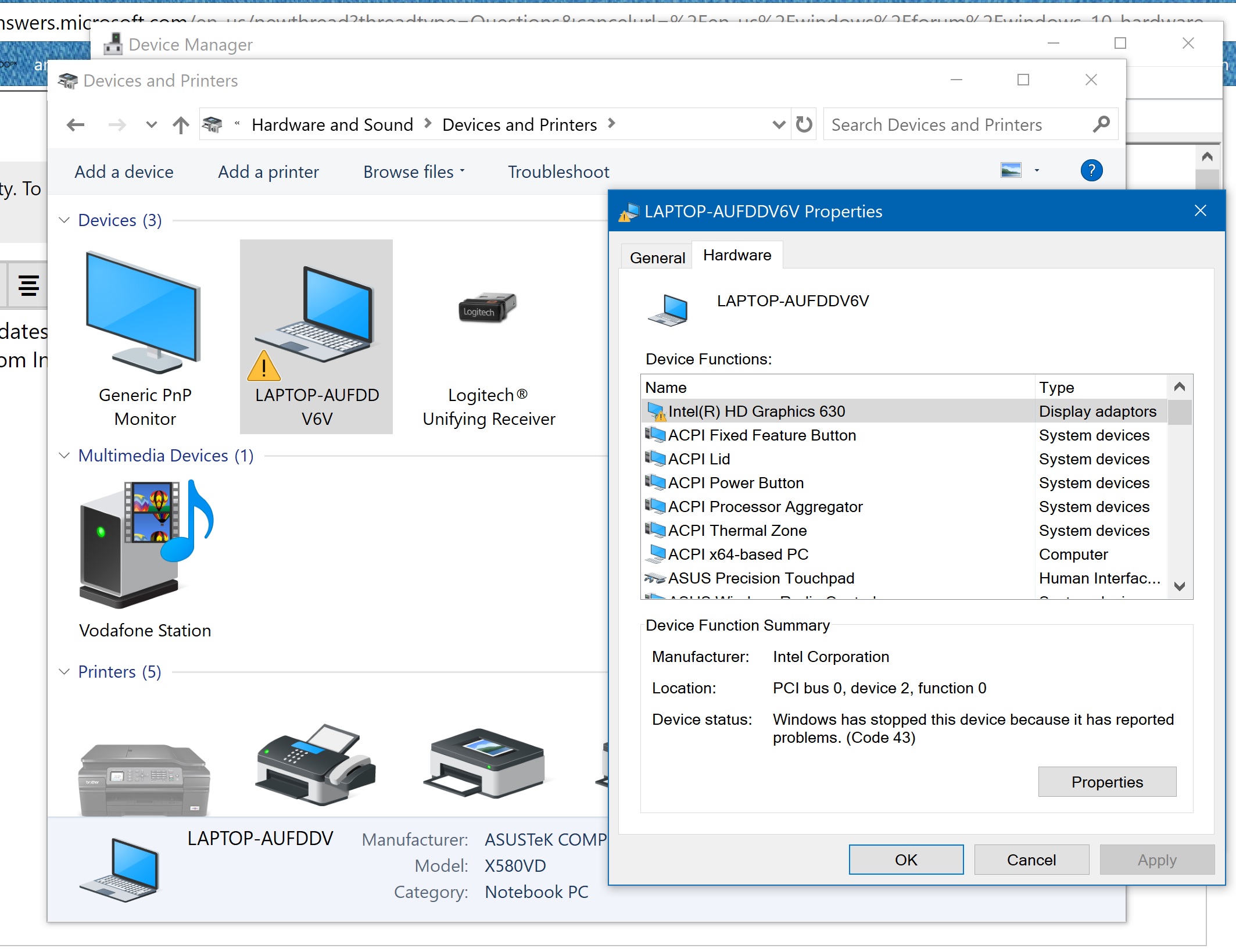Collapse the Devices (3) group
1236x952 pixels.
coord(64,220)
